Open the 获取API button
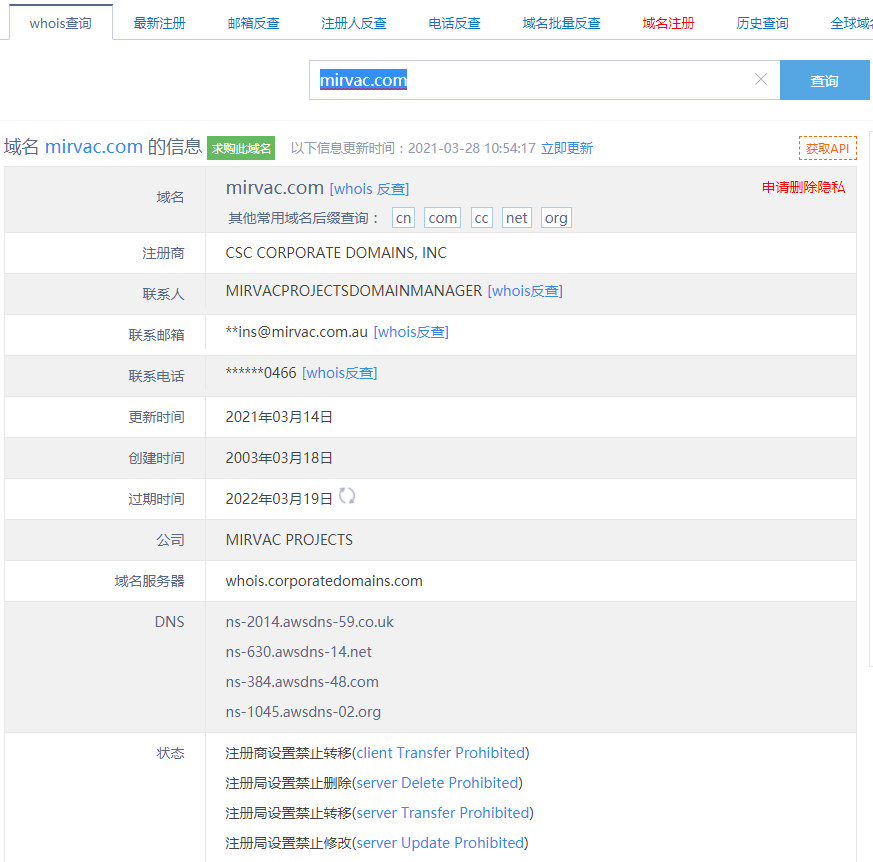873x862 pixels. coord(827,148)
